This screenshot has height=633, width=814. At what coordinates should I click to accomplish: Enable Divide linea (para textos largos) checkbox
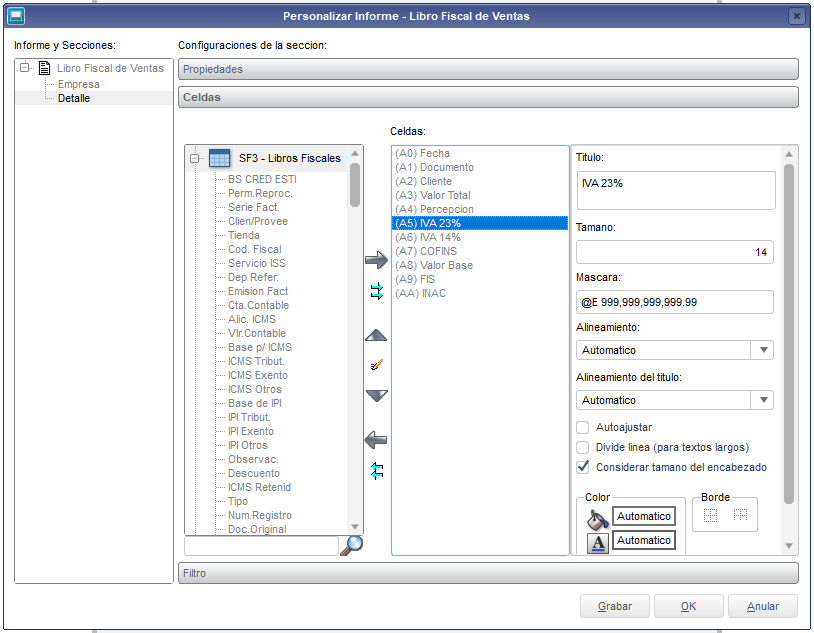tap(583, 447)
